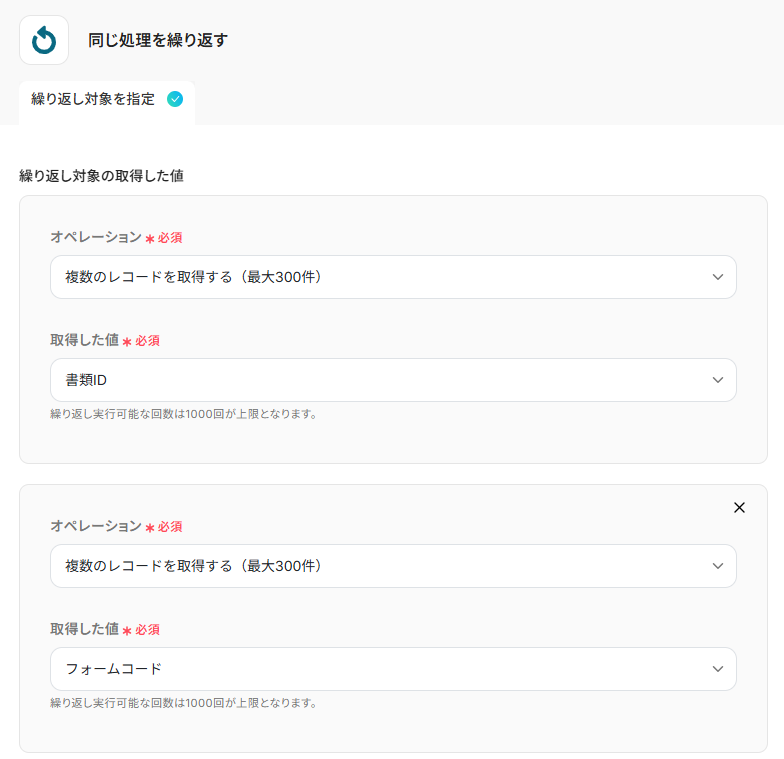Screen dimensions: 784x759
Task: Click the teal checkmark badge on the tab
Action: tap(175, 99)
